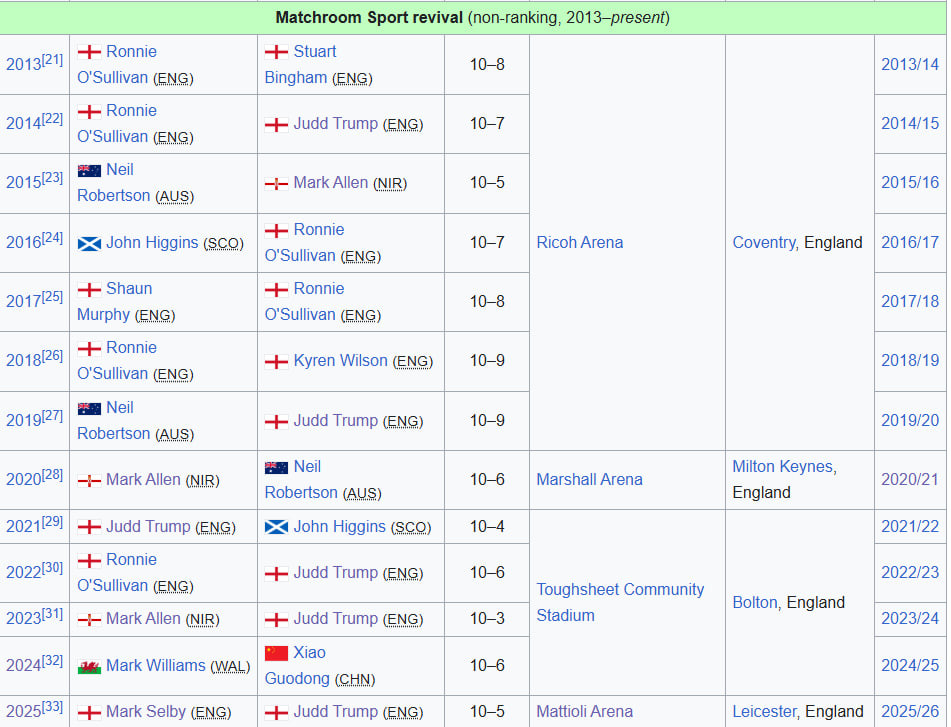Viewport: 951px width, 727px height.
Task: Click the China flag beside Xiao Guodong
Action: point(276,653)
